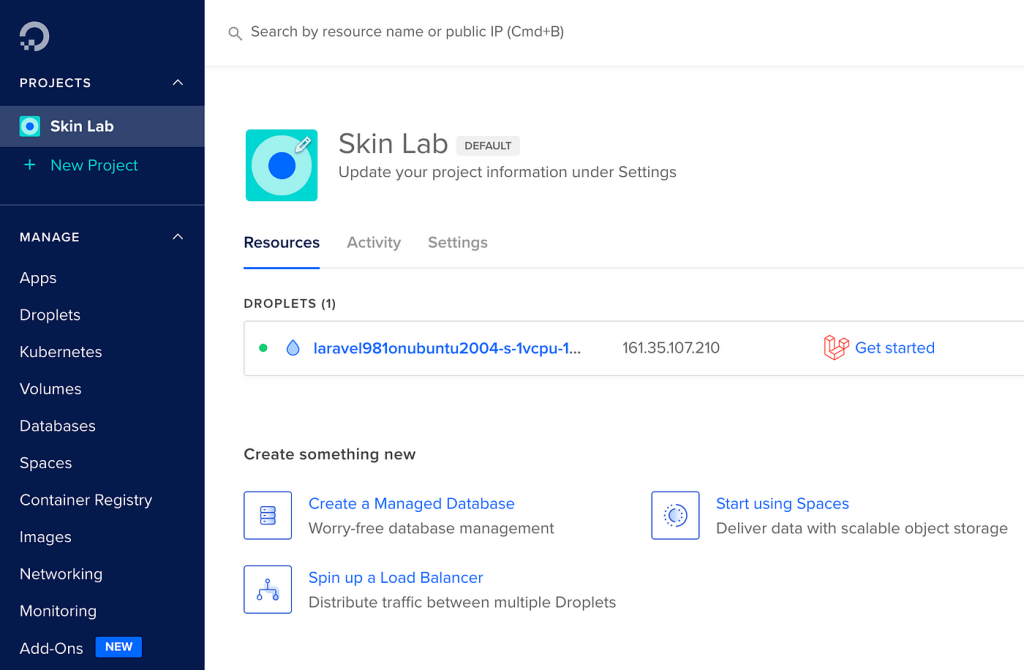Image resolution: width=1024 pixels, height=670 pixels.
Task: Click the MANAGE section header
Action: (x=50, y=237)
